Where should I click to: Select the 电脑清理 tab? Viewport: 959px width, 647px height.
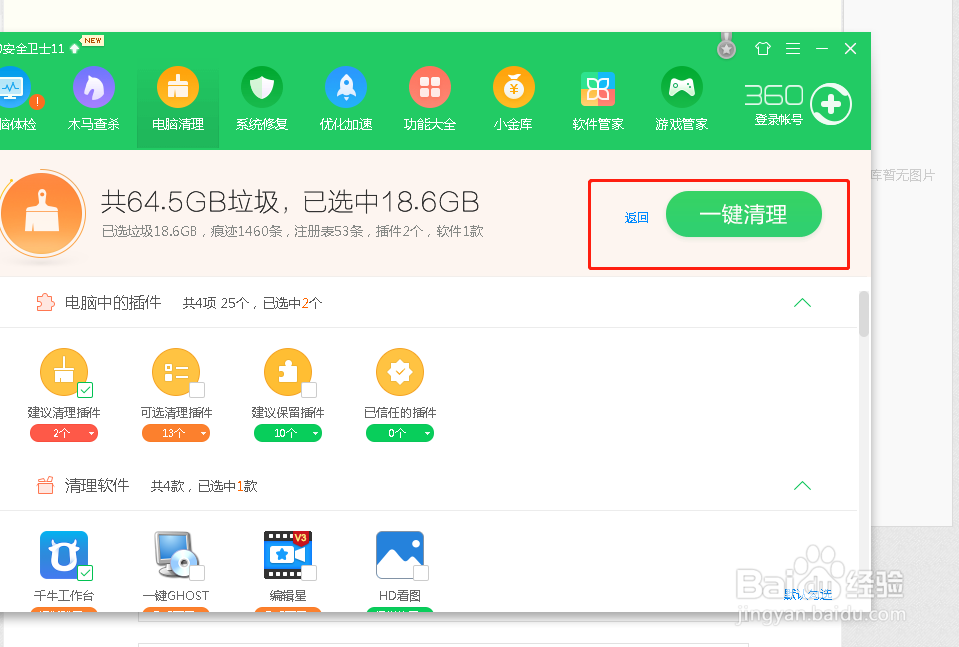(x=177, y=97)
